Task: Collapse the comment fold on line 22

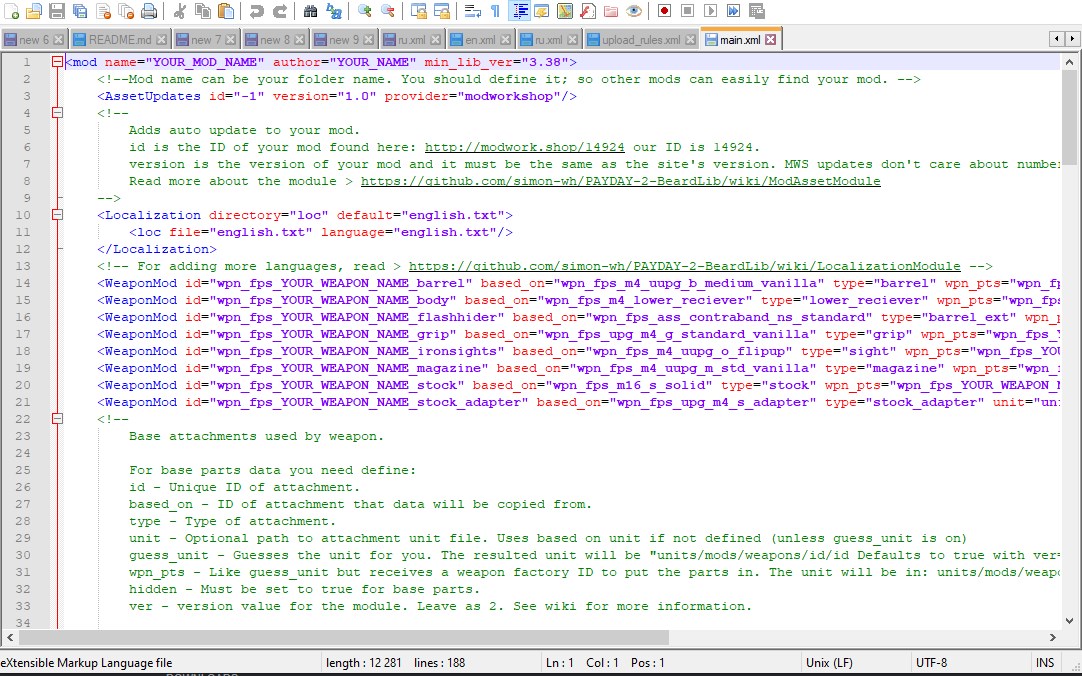Action: 57,419
